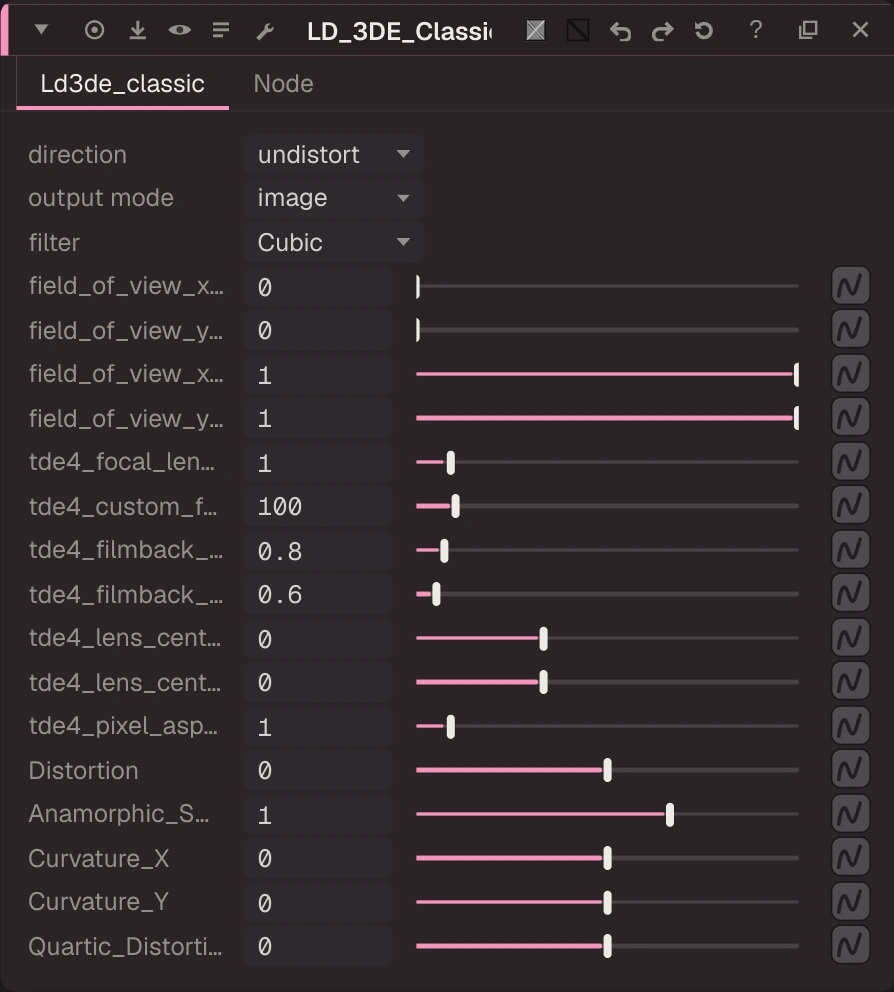Click the 'Distortion' label text

[83, 771]
